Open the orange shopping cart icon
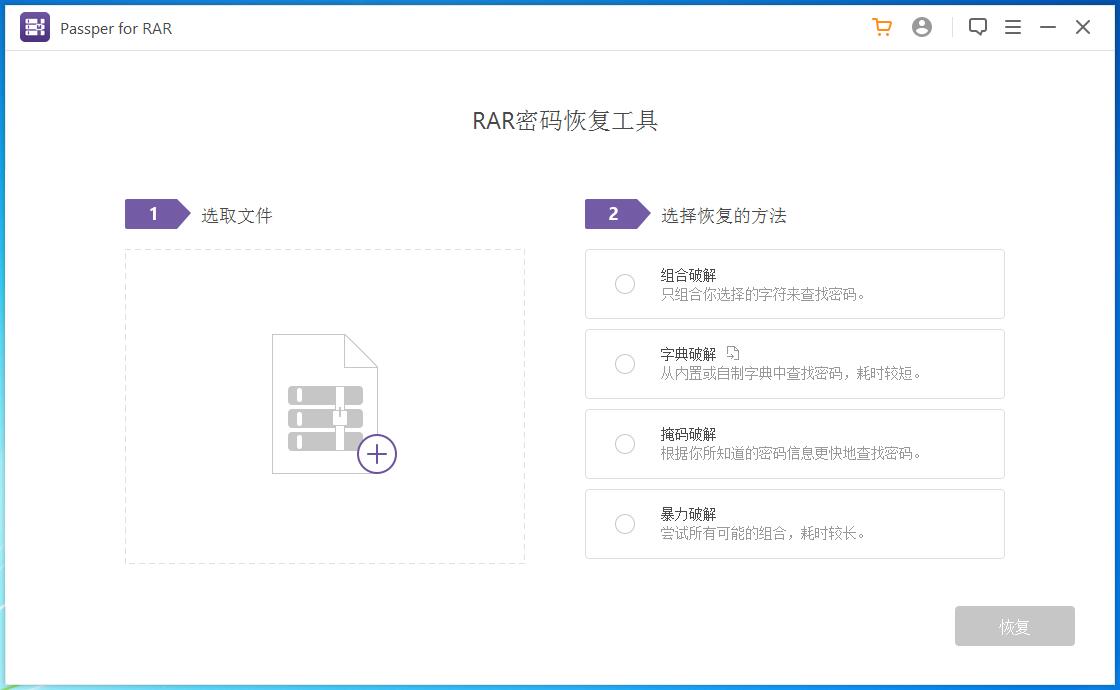The width and height of the screenshot is (1120, 690). [x=881, y=27]
